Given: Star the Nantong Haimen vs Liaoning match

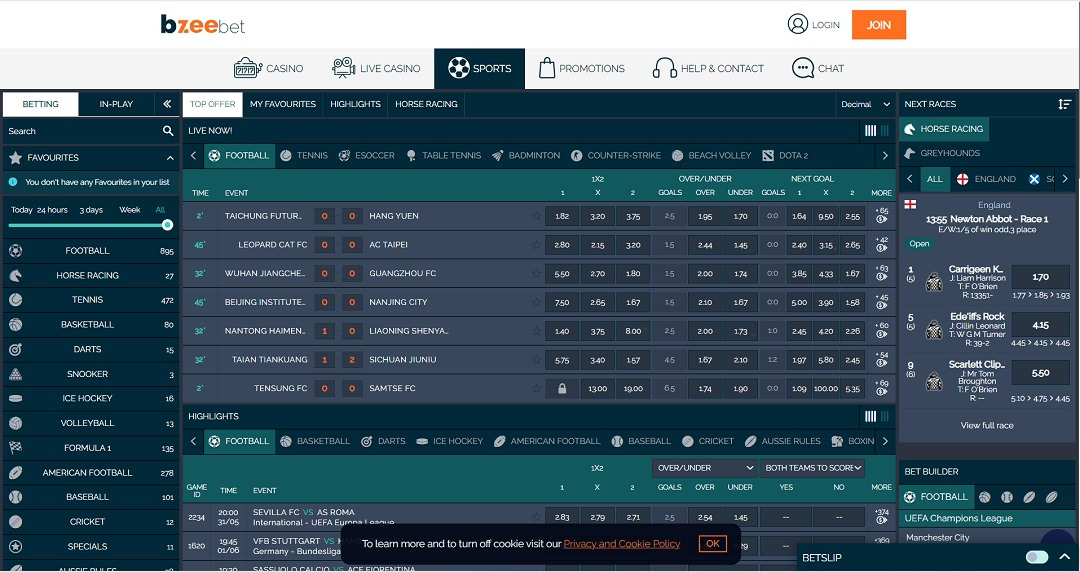Looking at the screenshot, I should coord(536,331).
